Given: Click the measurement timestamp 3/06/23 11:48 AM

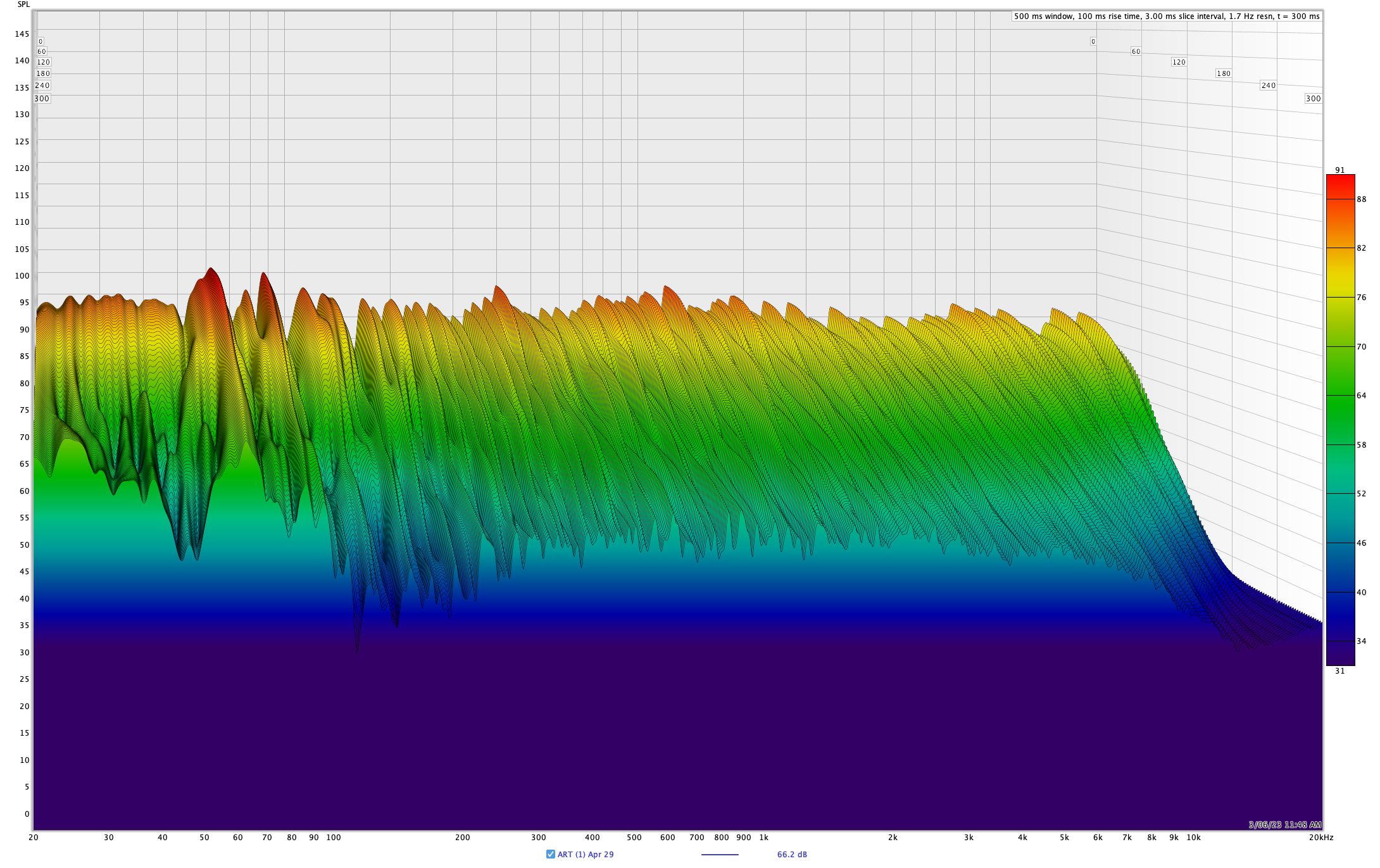Looking at the screenshot, I should 1285,824.
